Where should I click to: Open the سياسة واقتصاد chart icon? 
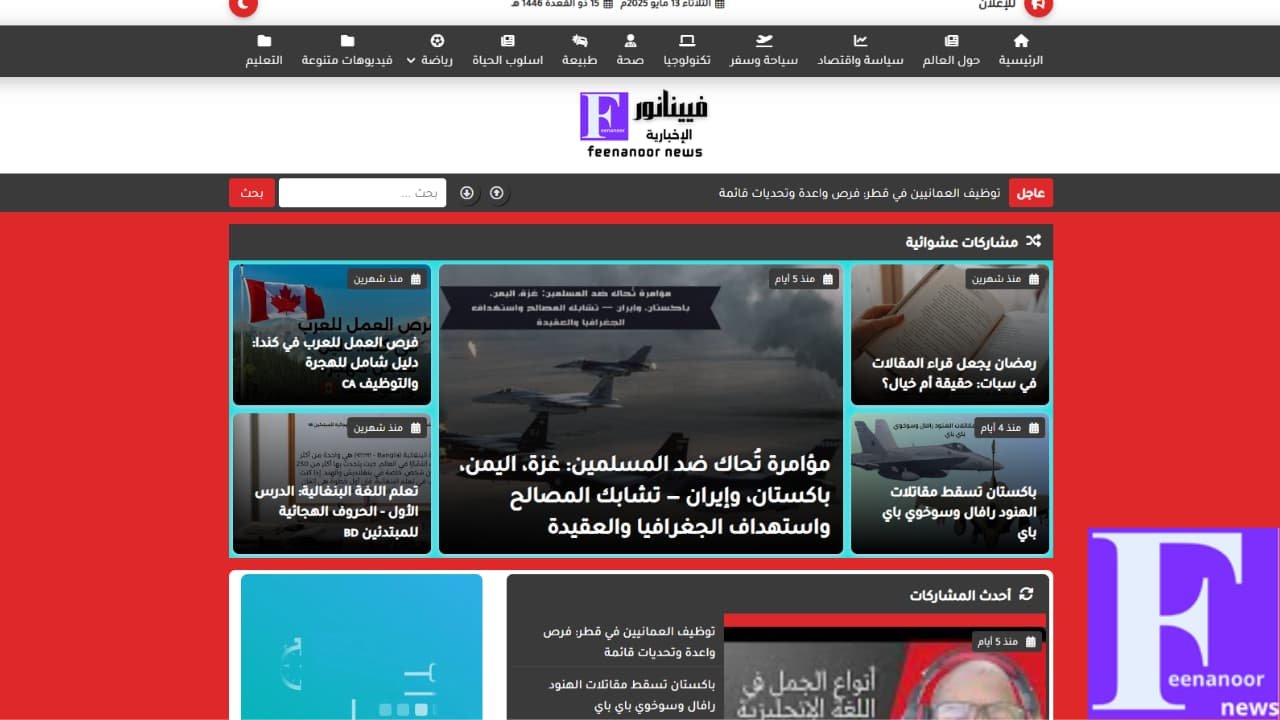[860, 41]
